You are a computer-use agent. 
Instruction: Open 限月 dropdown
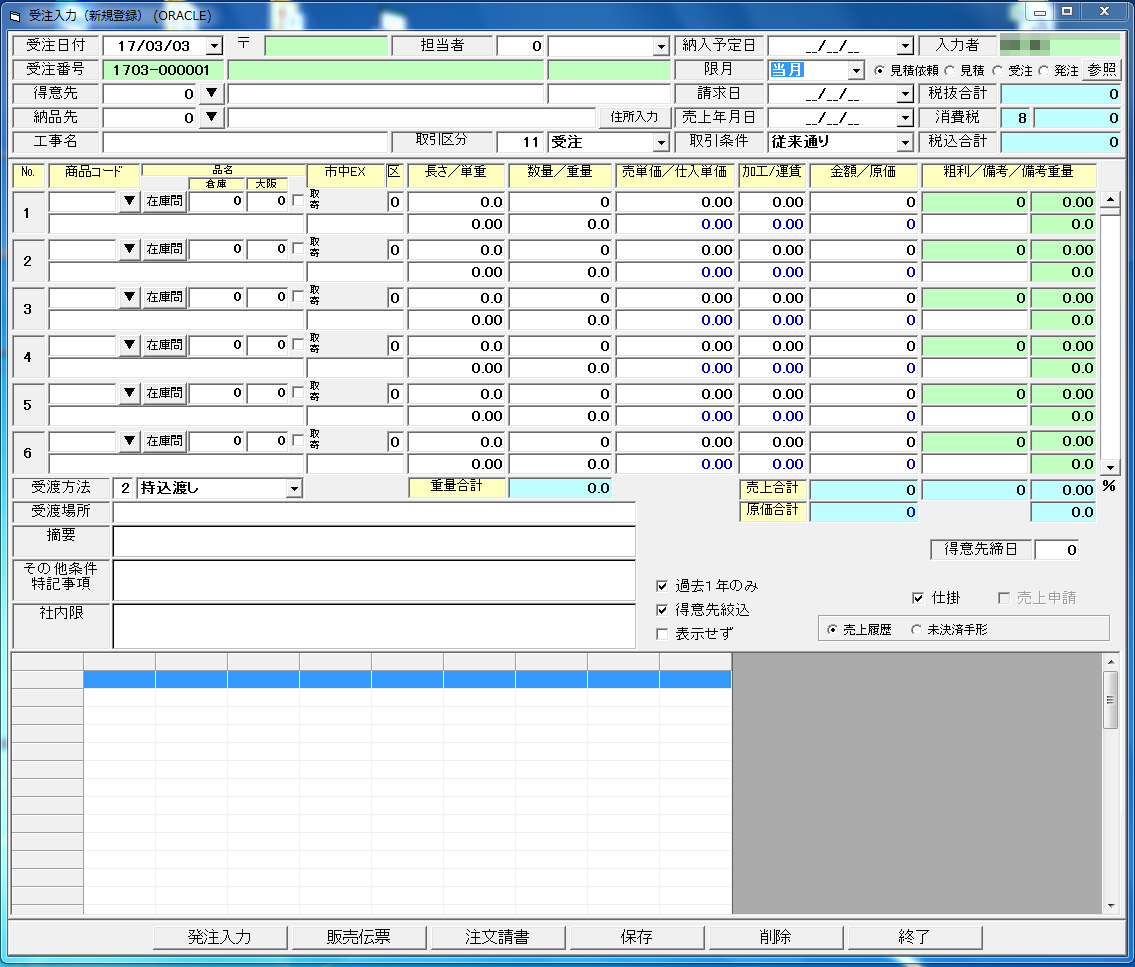856,70
